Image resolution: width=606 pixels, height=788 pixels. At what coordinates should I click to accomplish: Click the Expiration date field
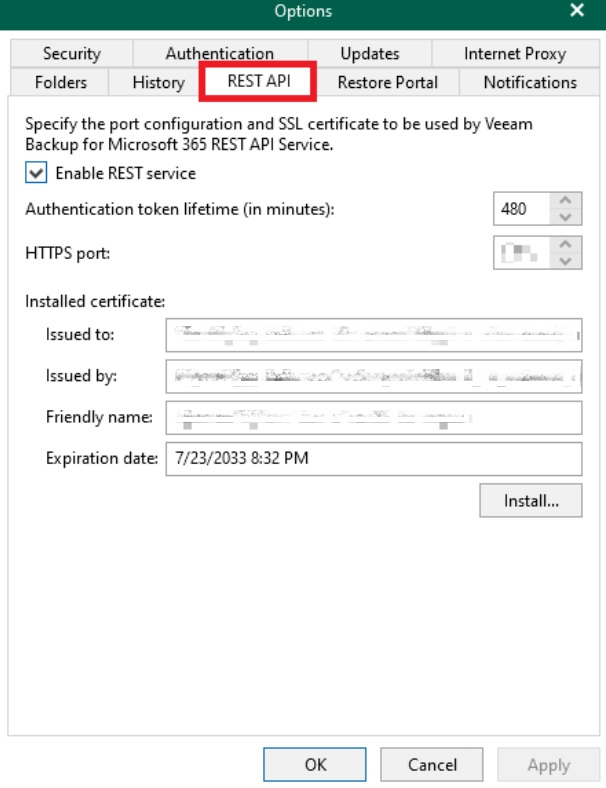374,458
